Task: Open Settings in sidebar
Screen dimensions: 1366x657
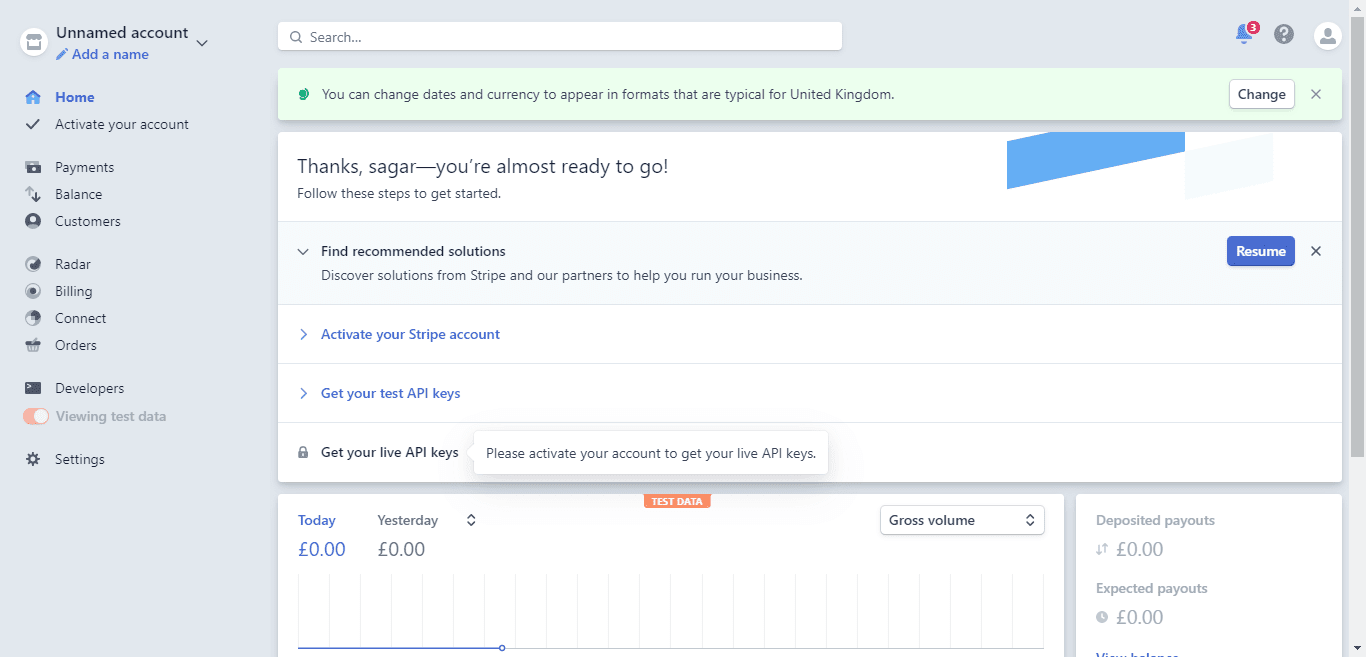Action: coord(80,459)
